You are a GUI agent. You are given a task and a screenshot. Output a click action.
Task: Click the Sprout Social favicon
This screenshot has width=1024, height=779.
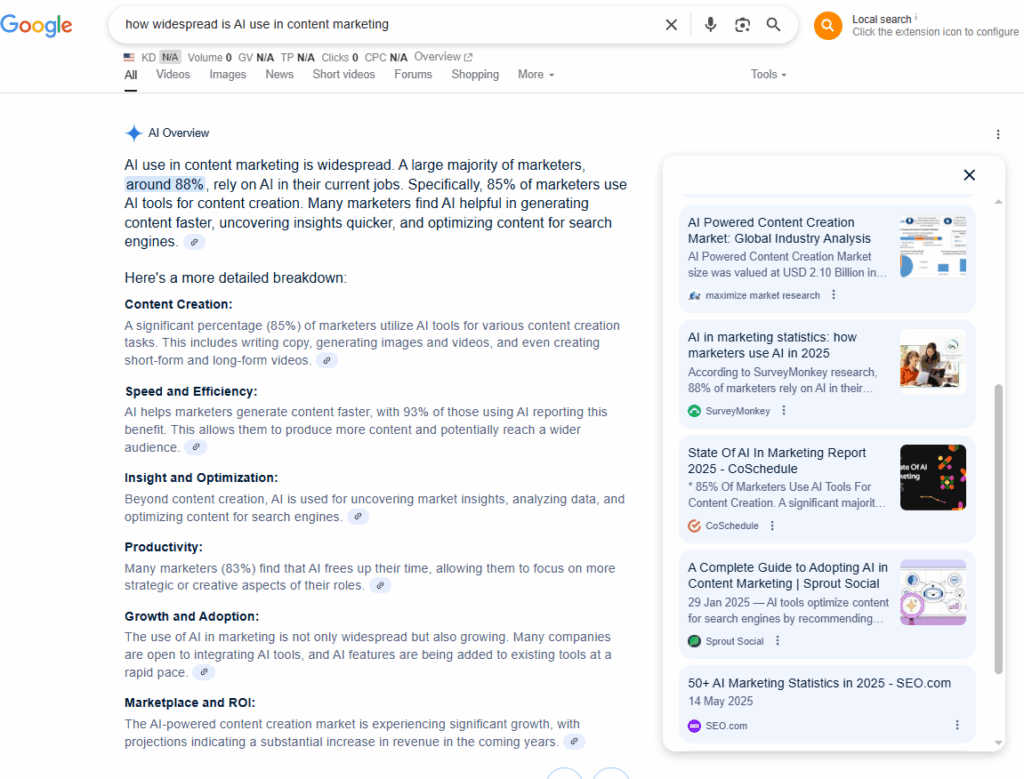click(694, 641)
